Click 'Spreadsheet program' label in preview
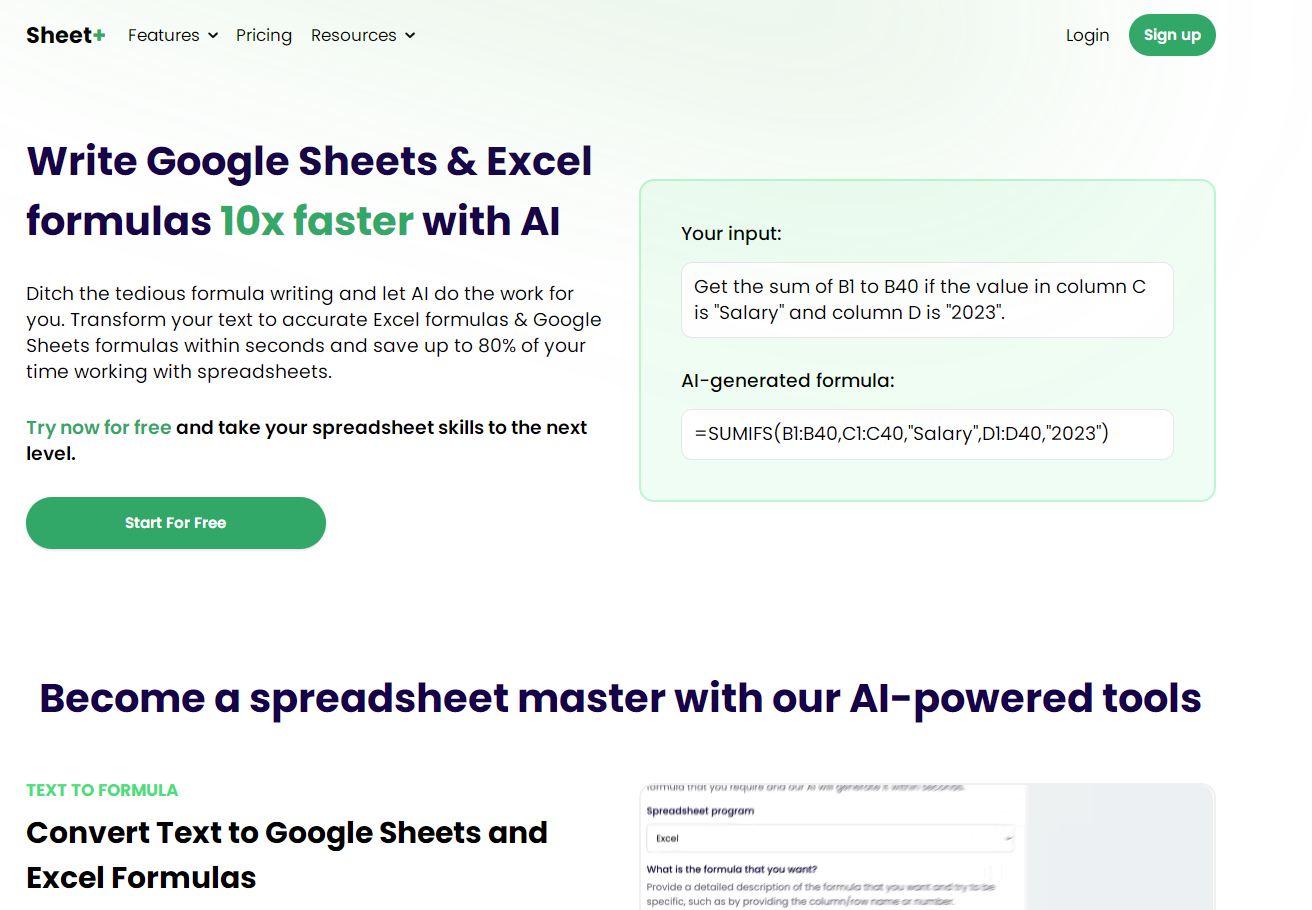This screenshot has height=910, width=1312. (700, 811)
